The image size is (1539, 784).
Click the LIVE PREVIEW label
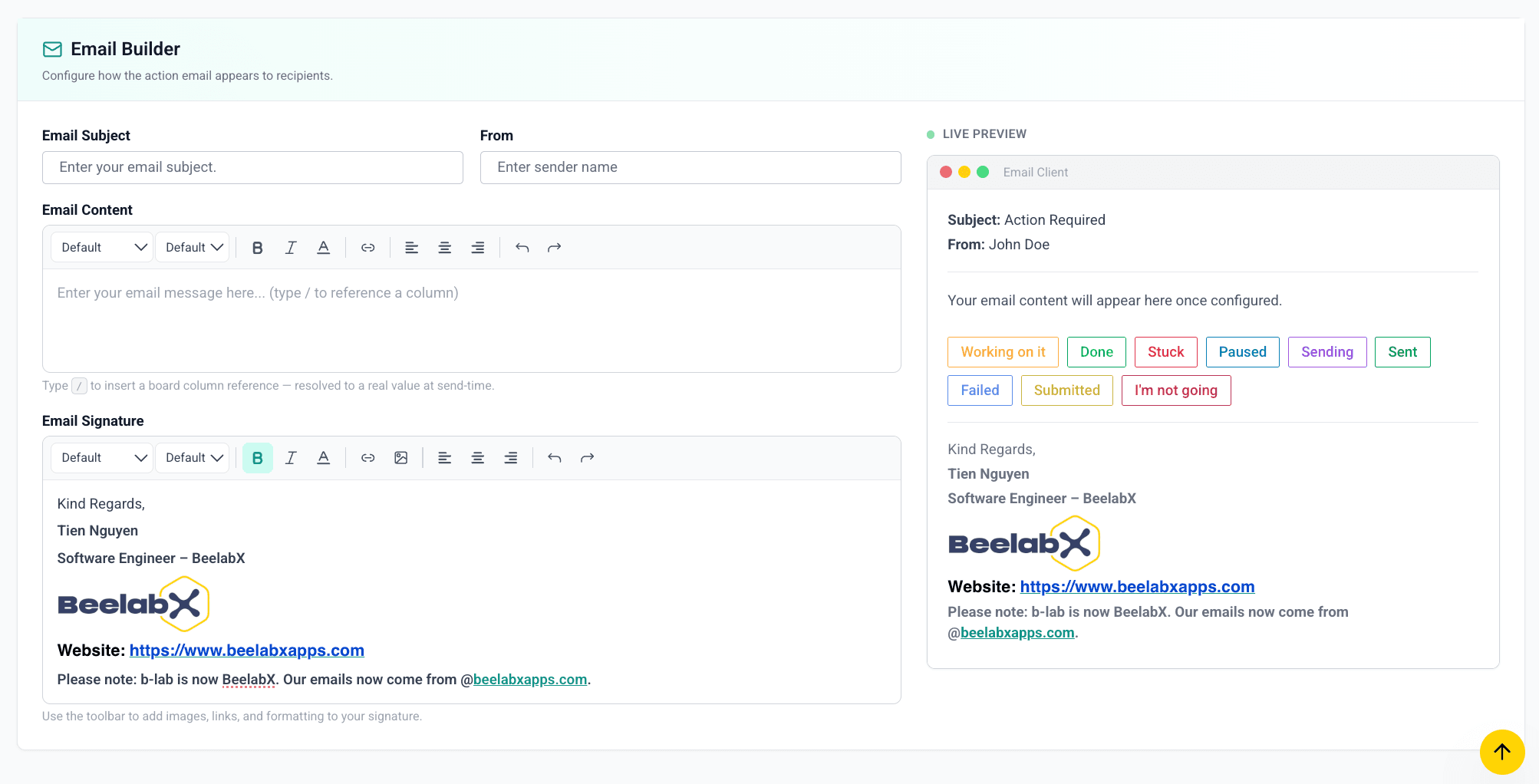coord(984,134)
